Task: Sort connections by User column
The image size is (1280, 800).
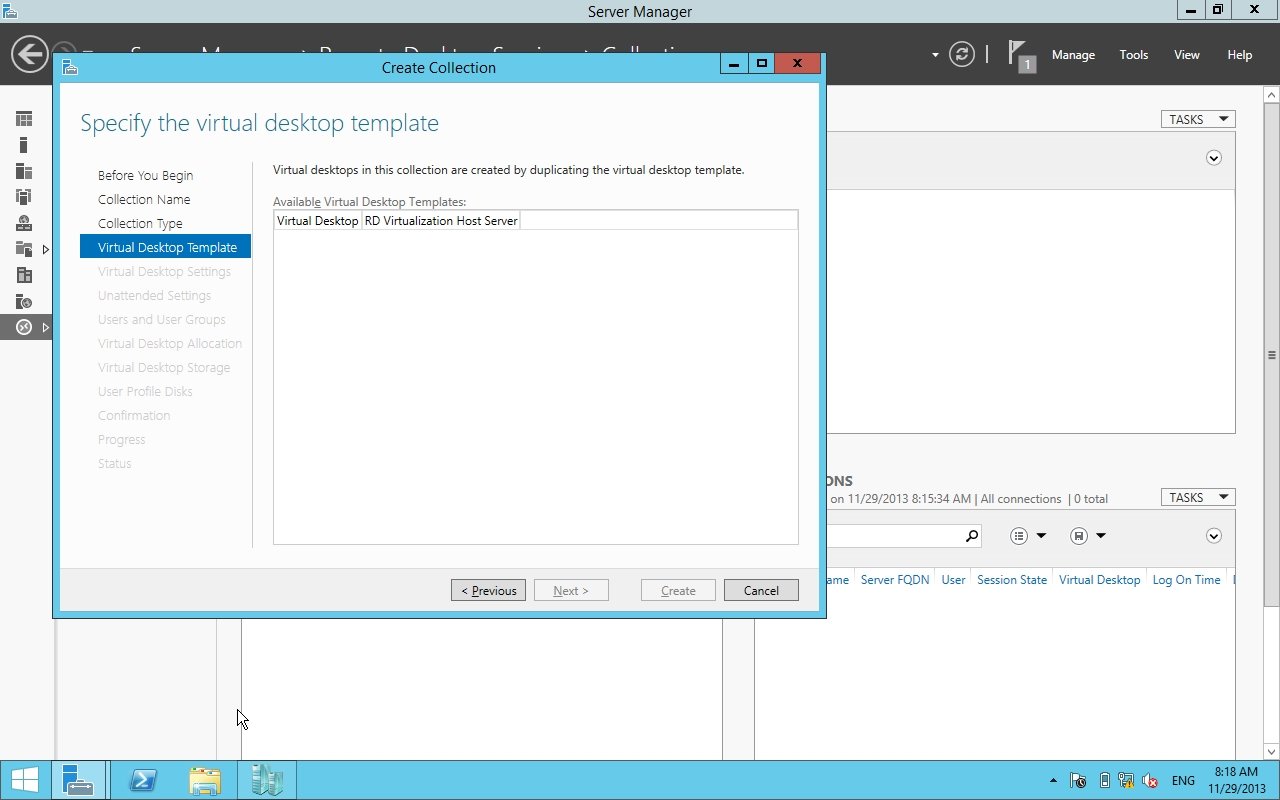Action: (953, 580)
